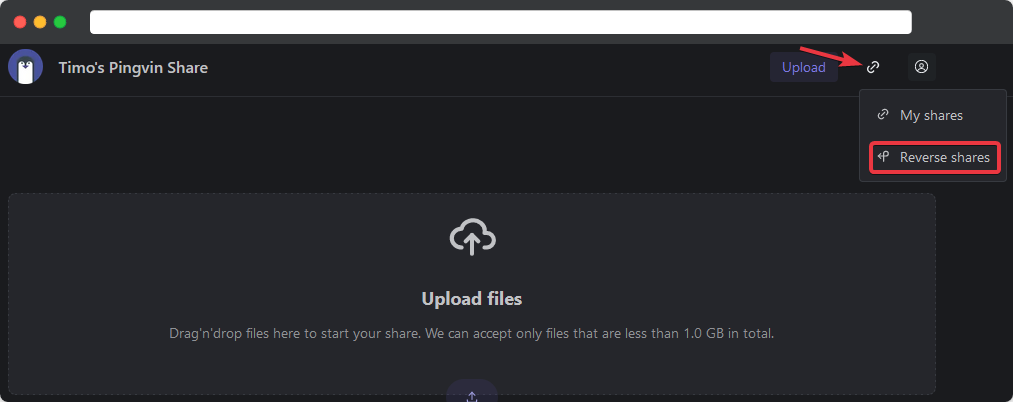1013x402 pixels.
Task: Click the Upload files dropzone area
Action: point(472,294)
